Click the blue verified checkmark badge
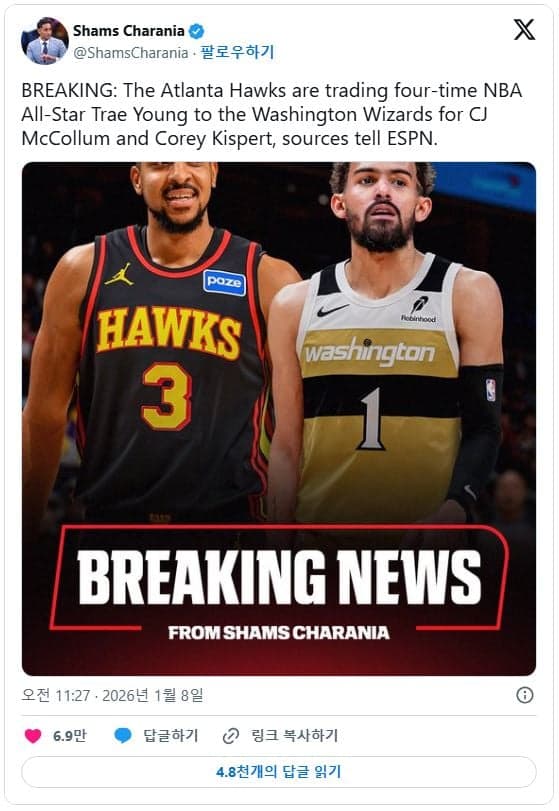This screenshot has height=811, width=559. click(196, 31)
